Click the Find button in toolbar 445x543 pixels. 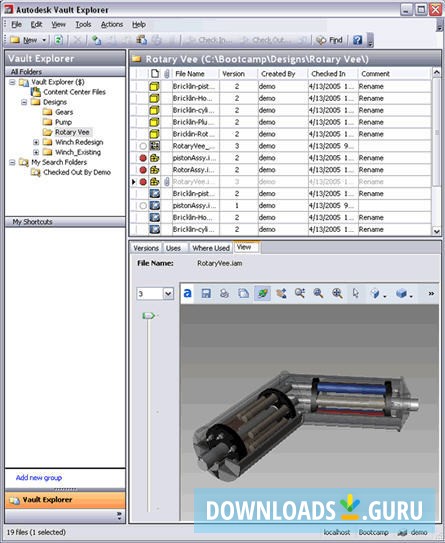tap(329, 40)
